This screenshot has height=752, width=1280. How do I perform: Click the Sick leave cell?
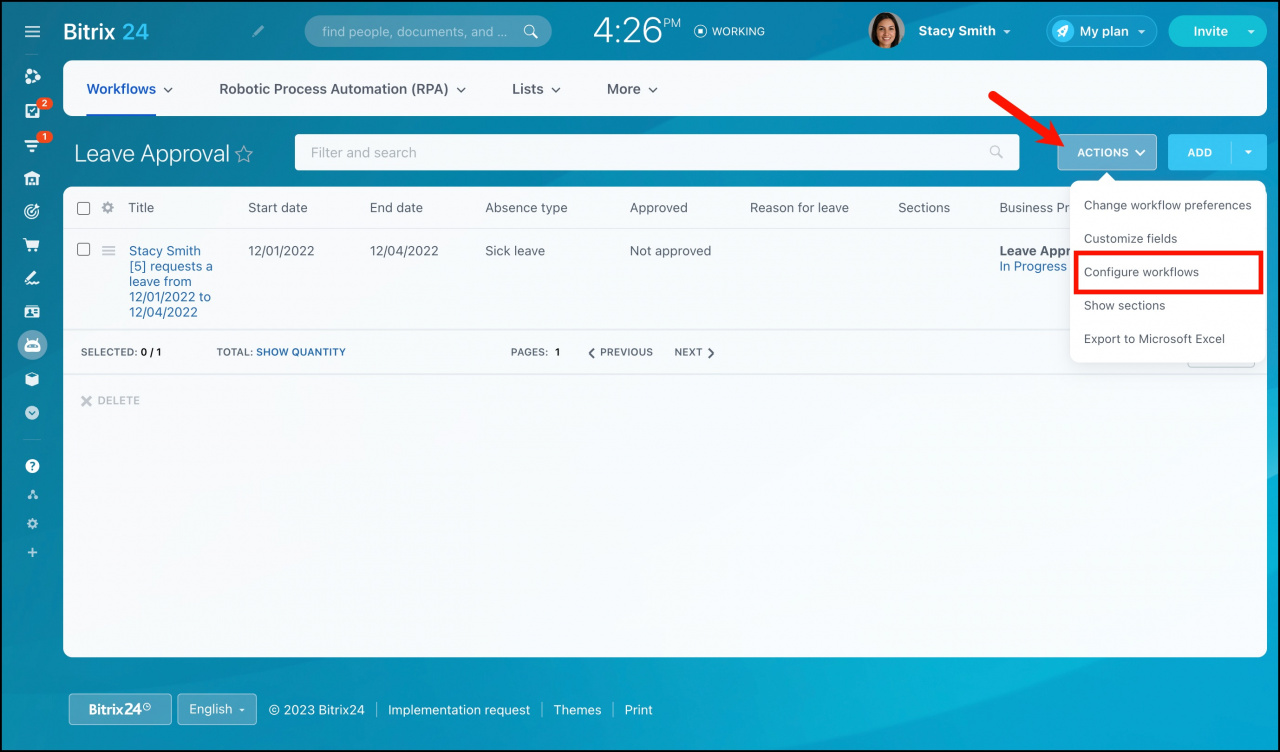(x=515, y=251)
